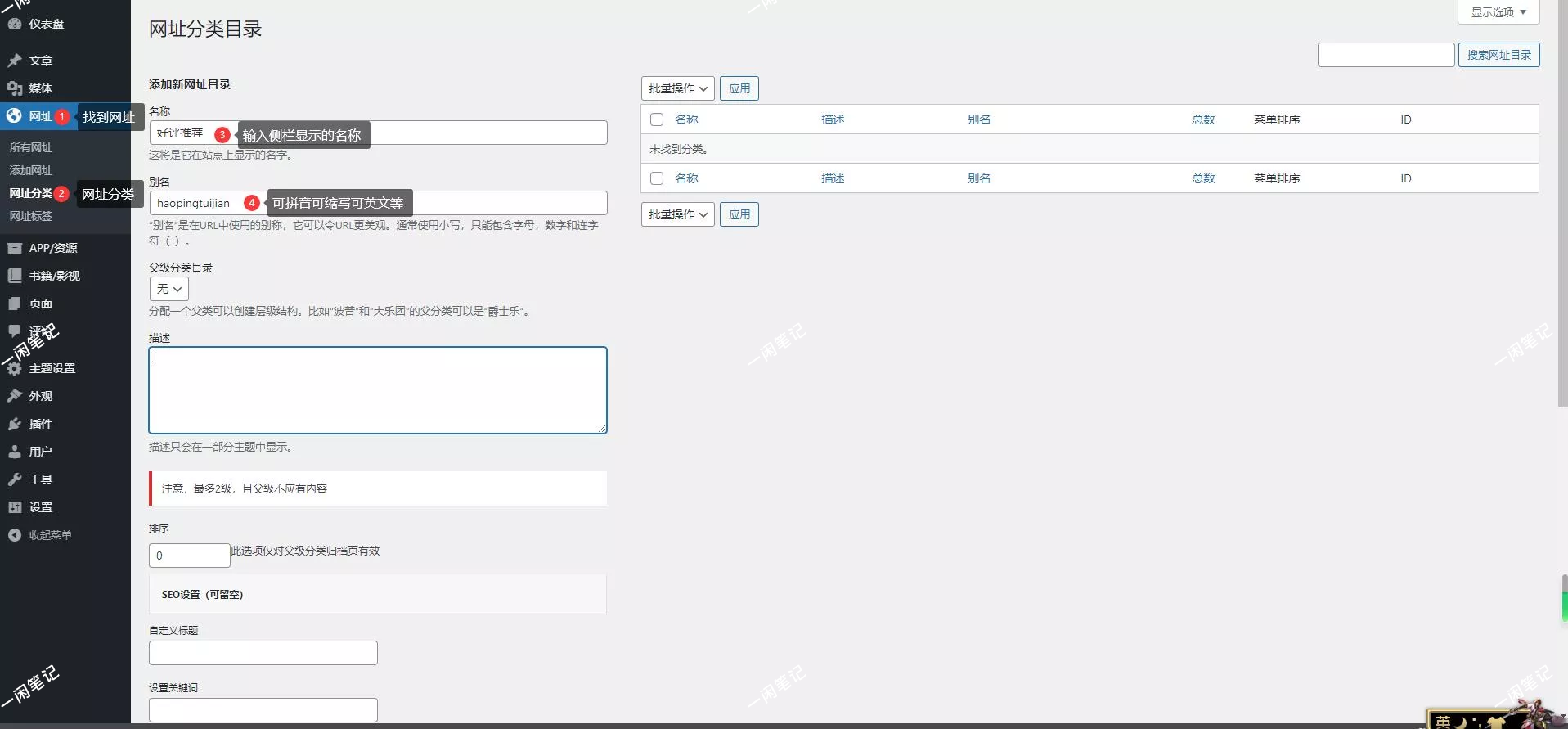Open the 网址标签 submenu item
Screen dimensions: 1568x729
coord(31,216)
